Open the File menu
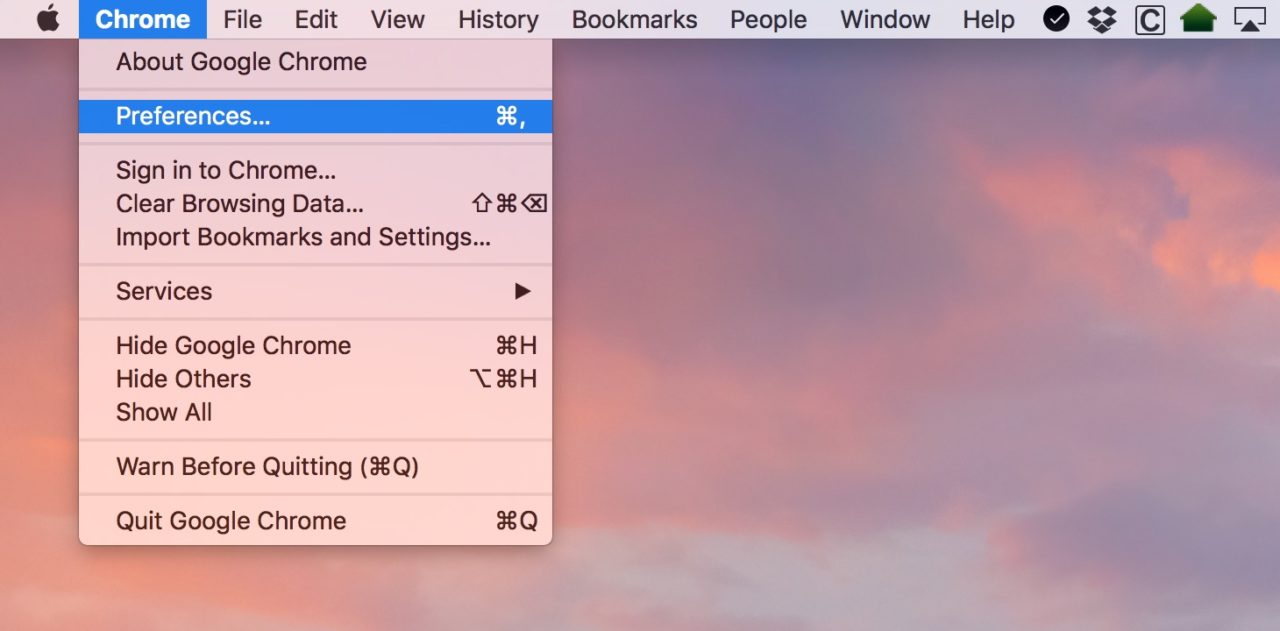The image size is (1280, 631). click(243, 19)
